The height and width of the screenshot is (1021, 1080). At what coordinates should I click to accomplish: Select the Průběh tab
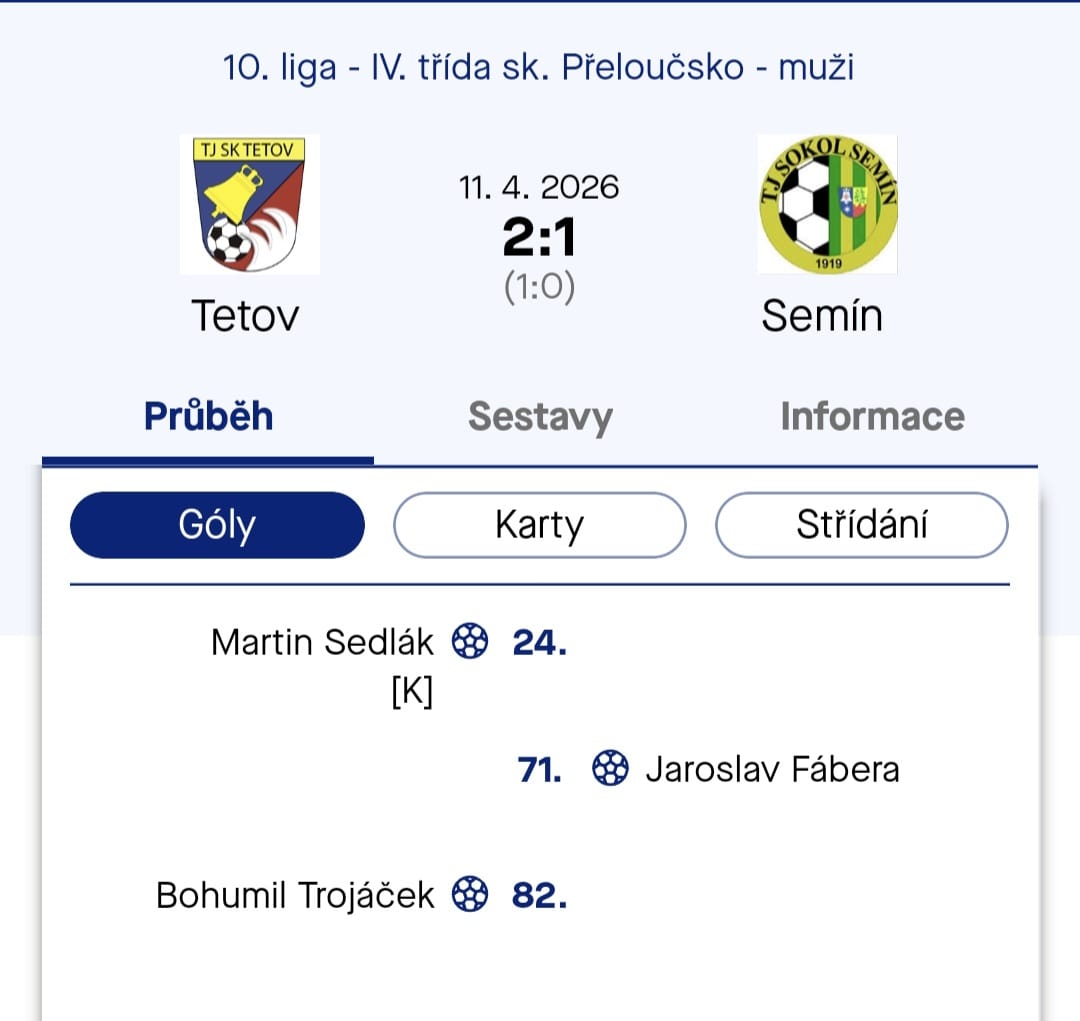tap(207, 416)
